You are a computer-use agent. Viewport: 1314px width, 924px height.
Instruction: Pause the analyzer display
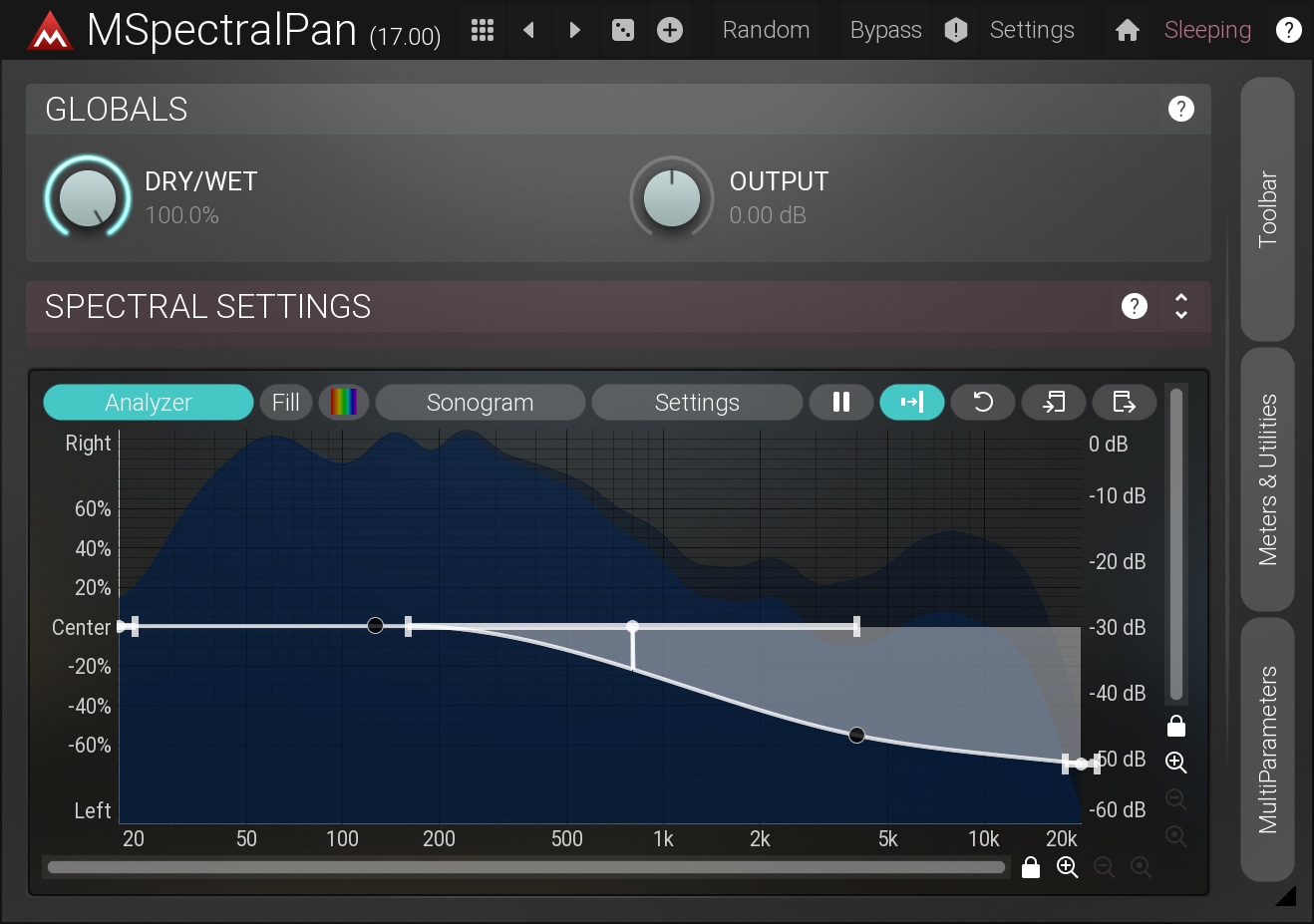841,402
